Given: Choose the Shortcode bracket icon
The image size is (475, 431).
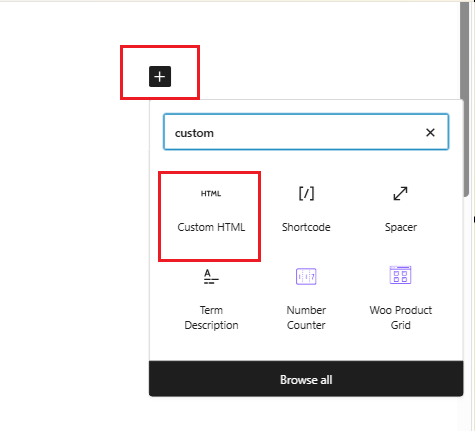Looking at the screenshot, I should (306, 193).
